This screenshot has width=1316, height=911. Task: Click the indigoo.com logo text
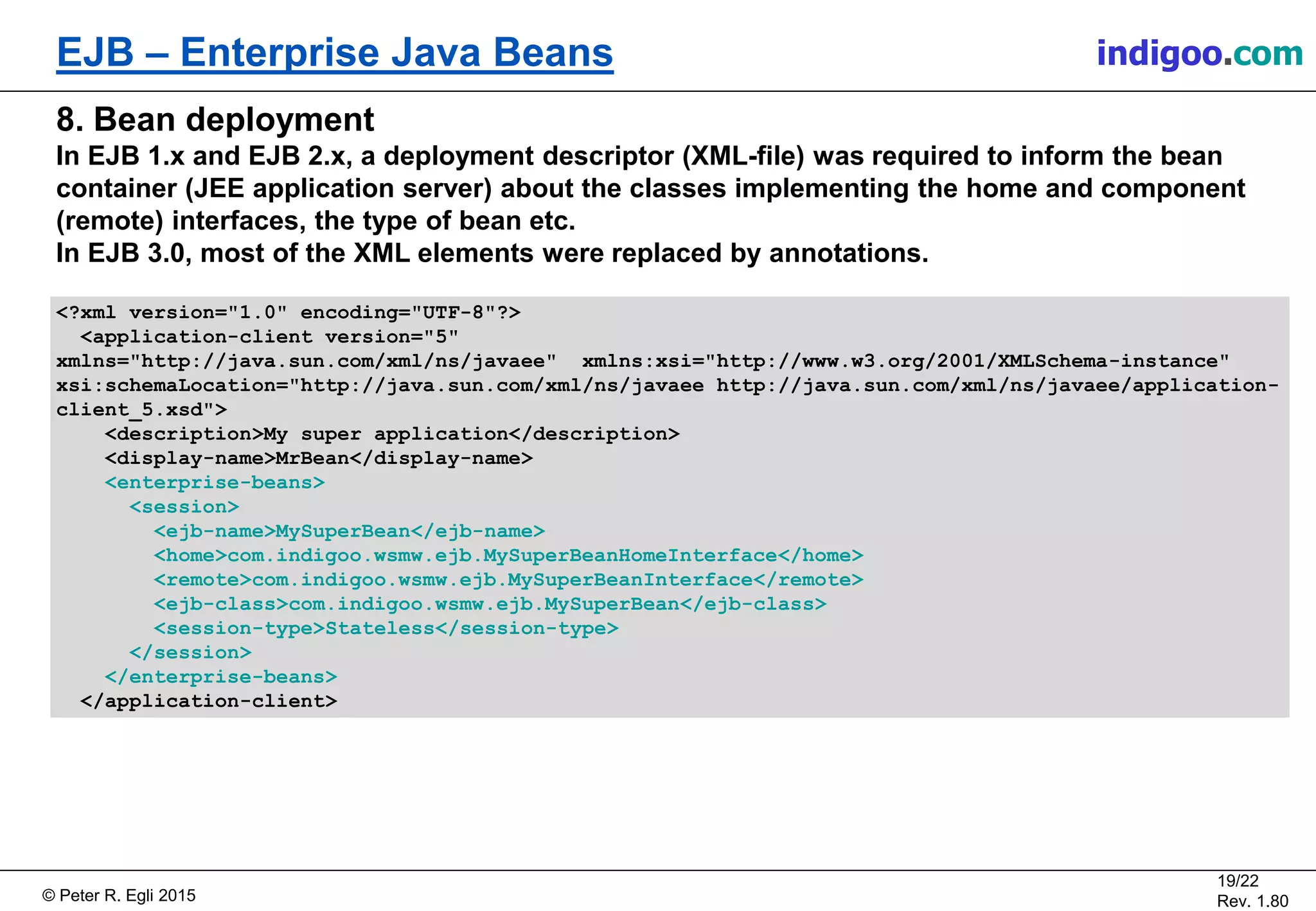1200,53
